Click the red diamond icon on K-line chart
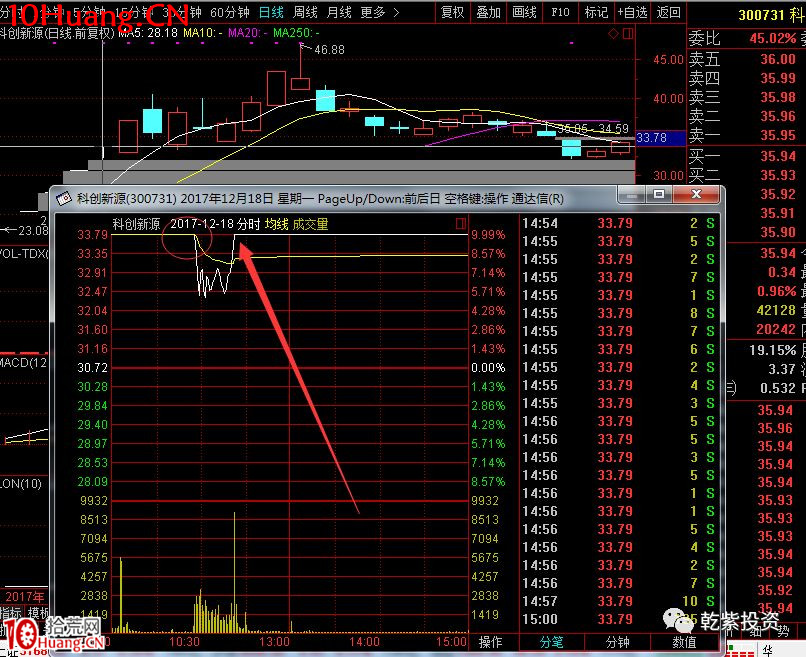Screen dimensions: 806x657 tap(613, 34)
